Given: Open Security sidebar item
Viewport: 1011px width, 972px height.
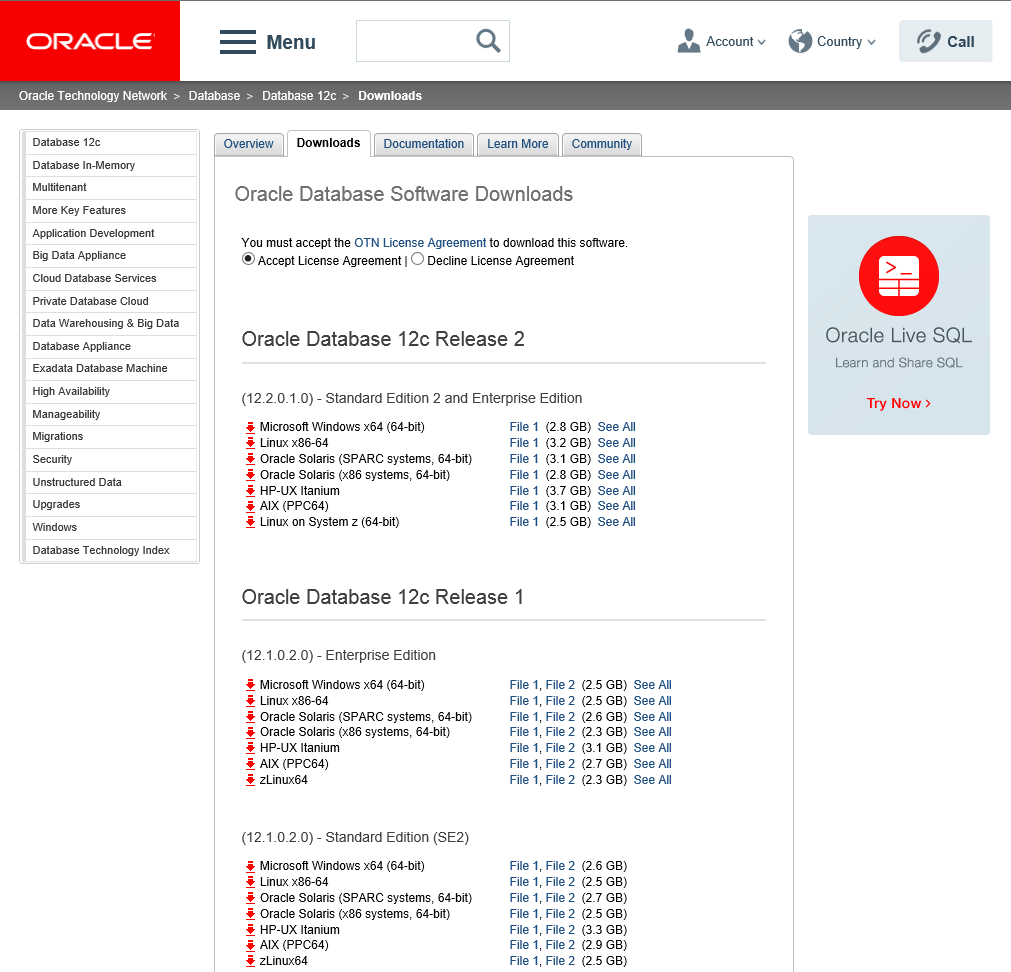Looking at the screenshot, I should [x=110, y=459].
